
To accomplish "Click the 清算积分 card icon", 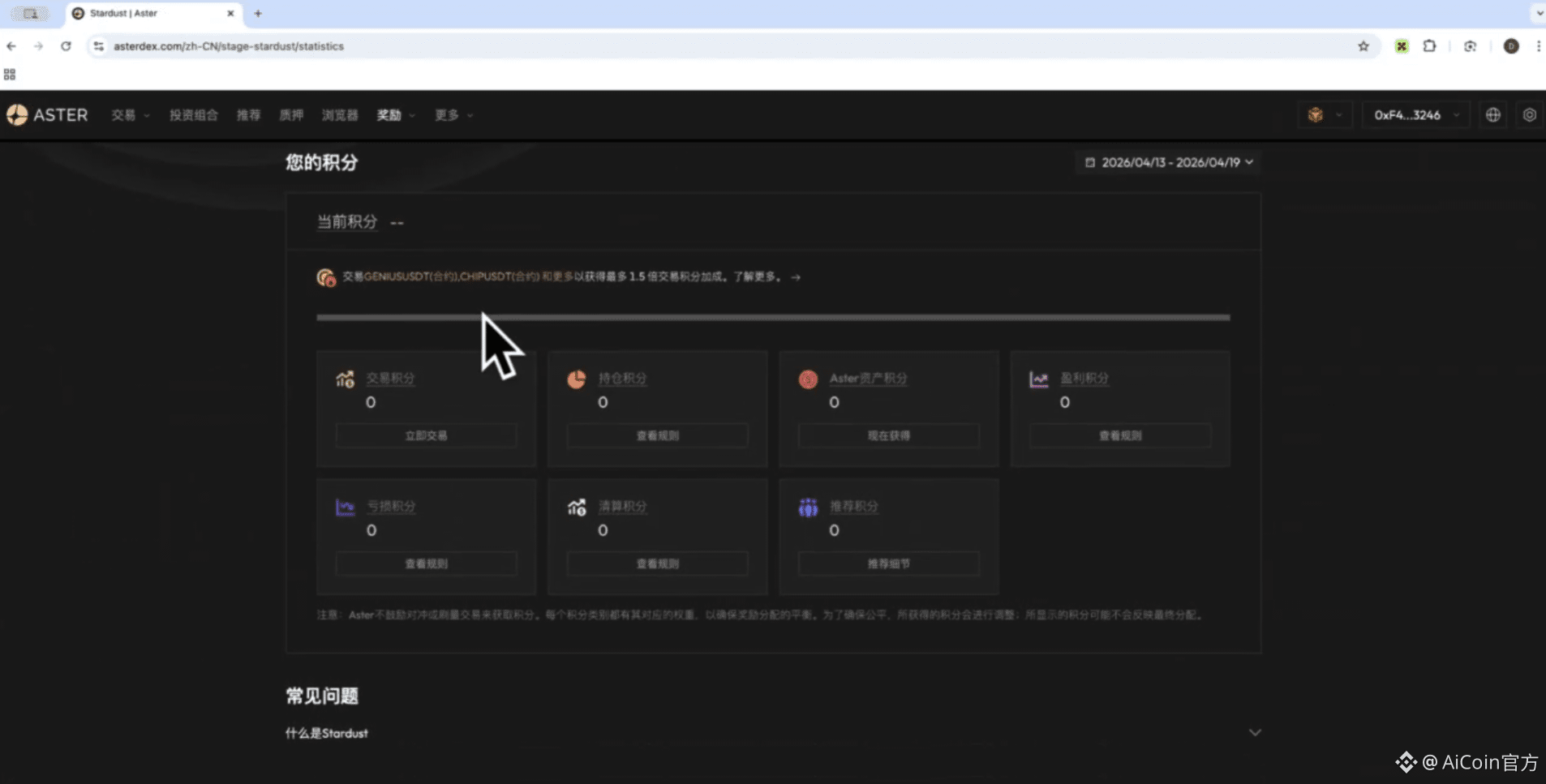I will pos(577,507).
